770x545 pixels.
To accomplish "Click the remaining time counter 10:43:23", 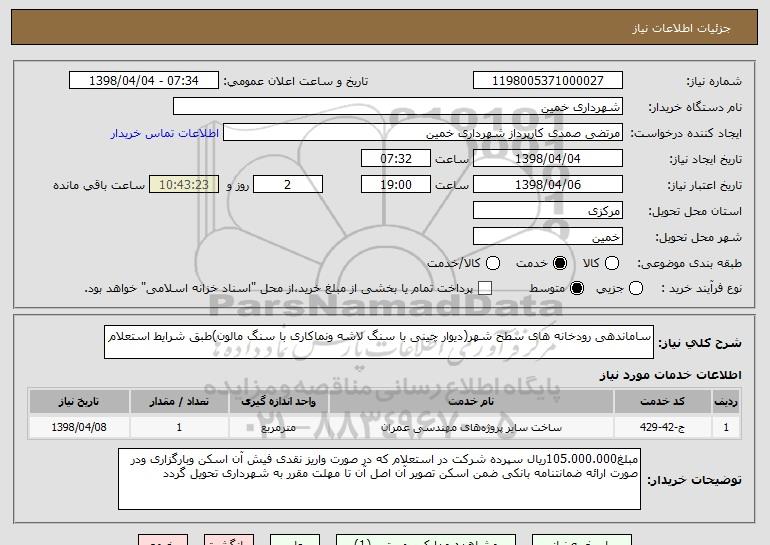I will click(x=184, y=185).
